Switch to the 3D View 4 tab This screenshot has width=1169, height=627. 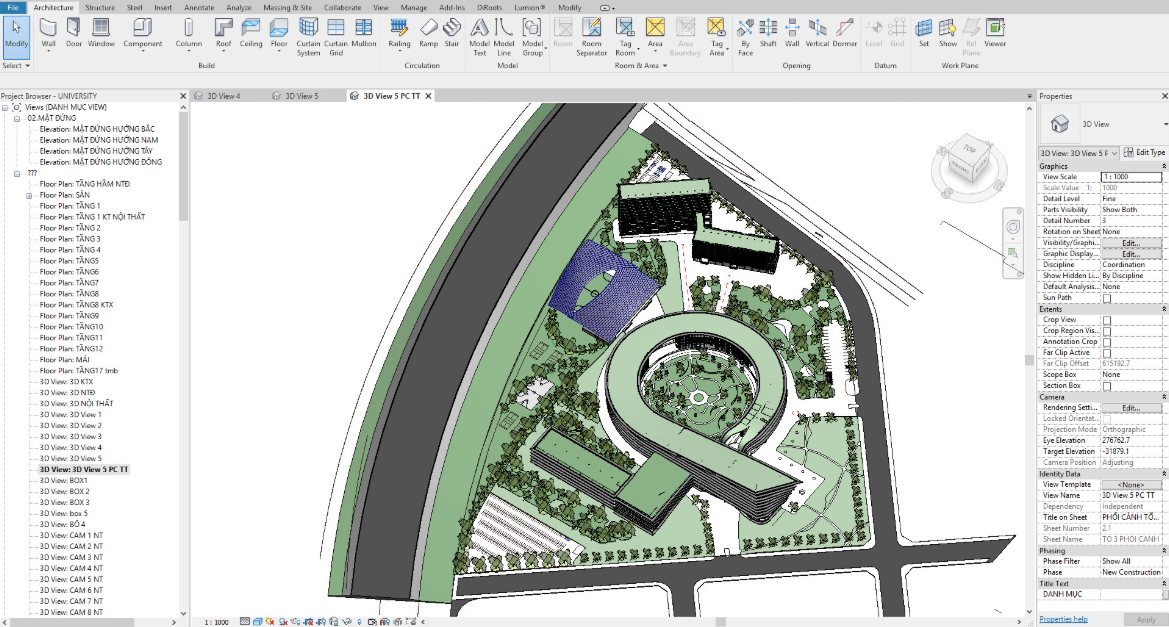click(x=222, y=96)
